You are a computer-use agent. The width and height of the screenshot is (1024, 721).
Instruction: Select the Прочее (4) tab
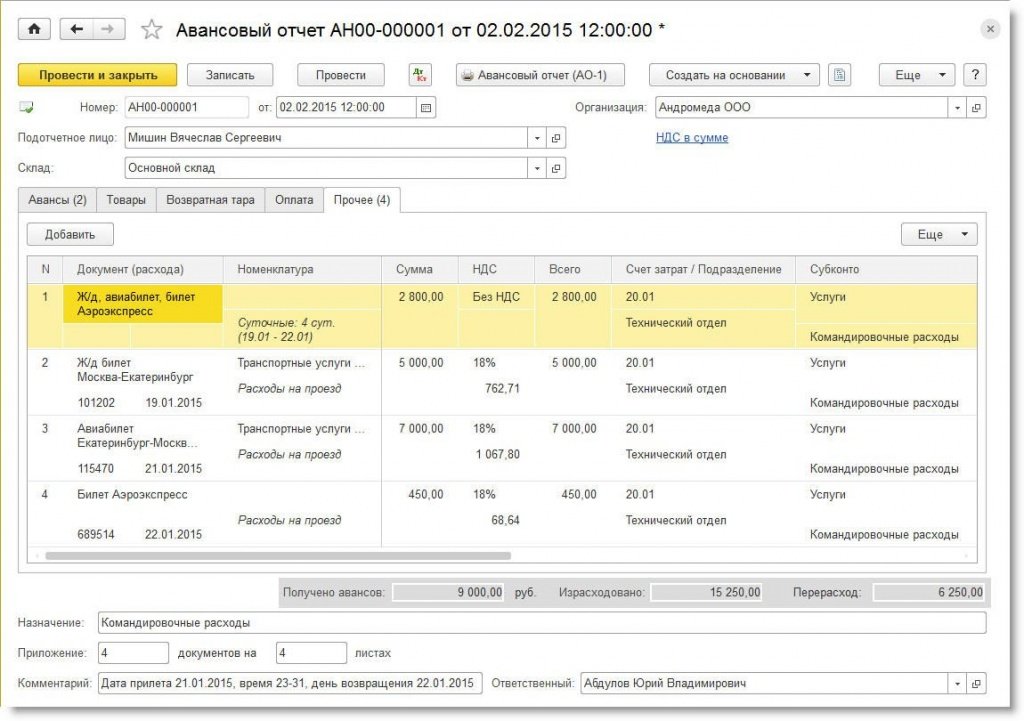(362, 200)
